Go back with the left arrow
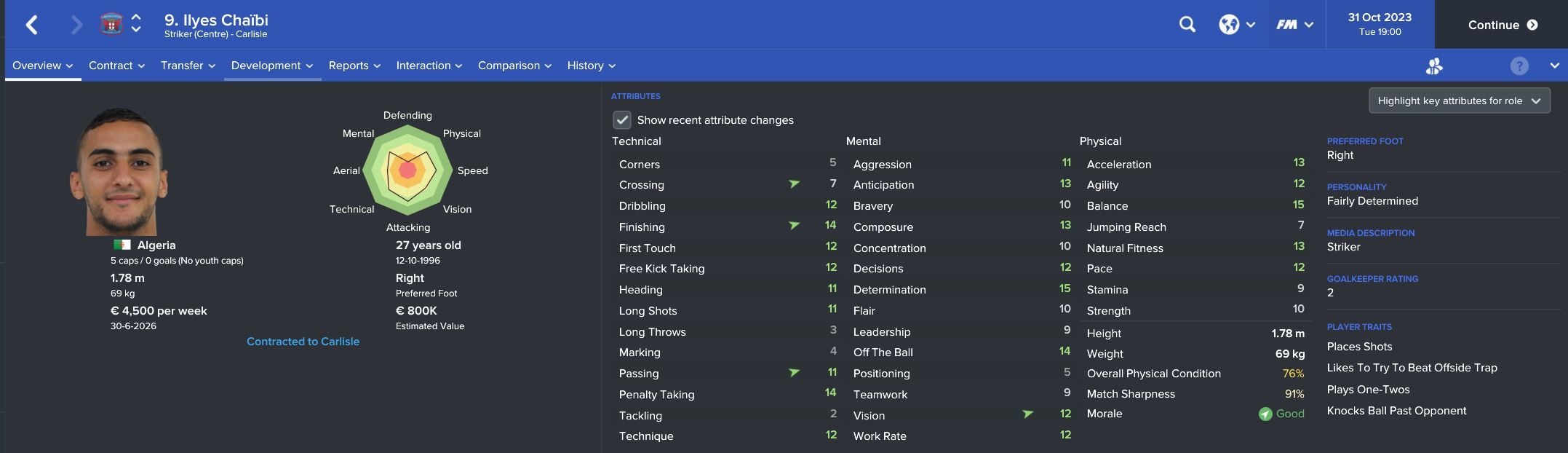Viewport: 1568px width, 453px height. pyautogui.click(x=31, y=25)
